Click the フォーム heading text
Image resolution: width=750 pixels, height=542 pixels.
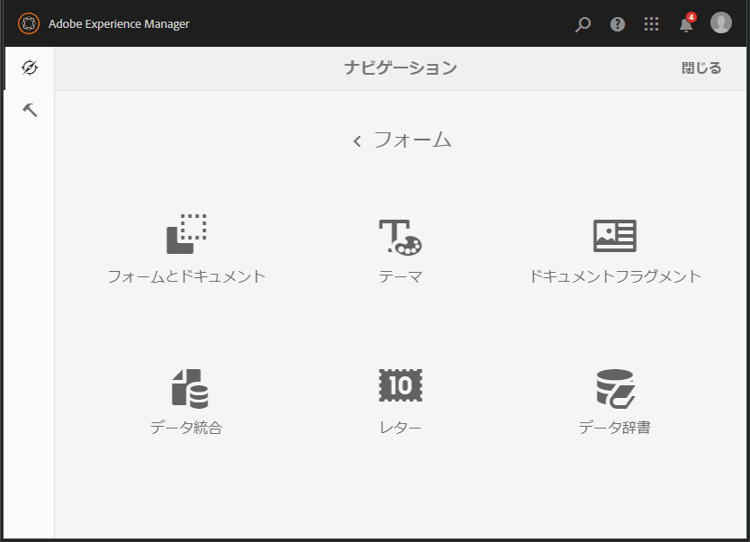coord(412,140)
